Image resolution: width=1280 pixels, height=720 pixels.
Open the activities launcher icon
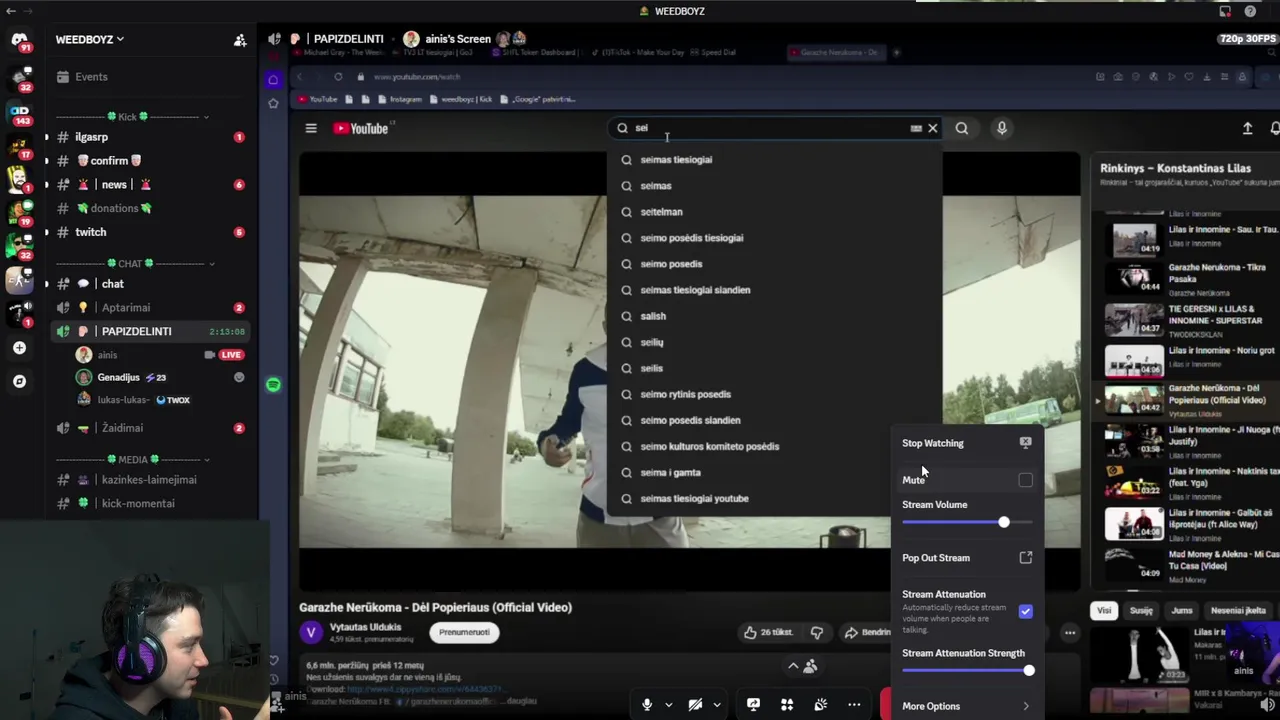tap(787, 705)
